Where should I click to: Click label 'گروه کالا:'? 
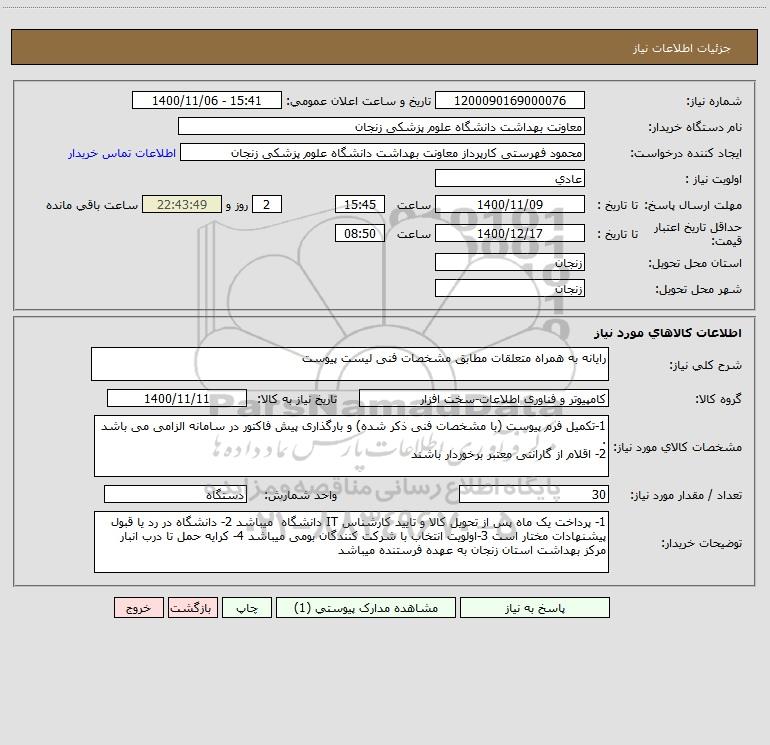point(718,399)
